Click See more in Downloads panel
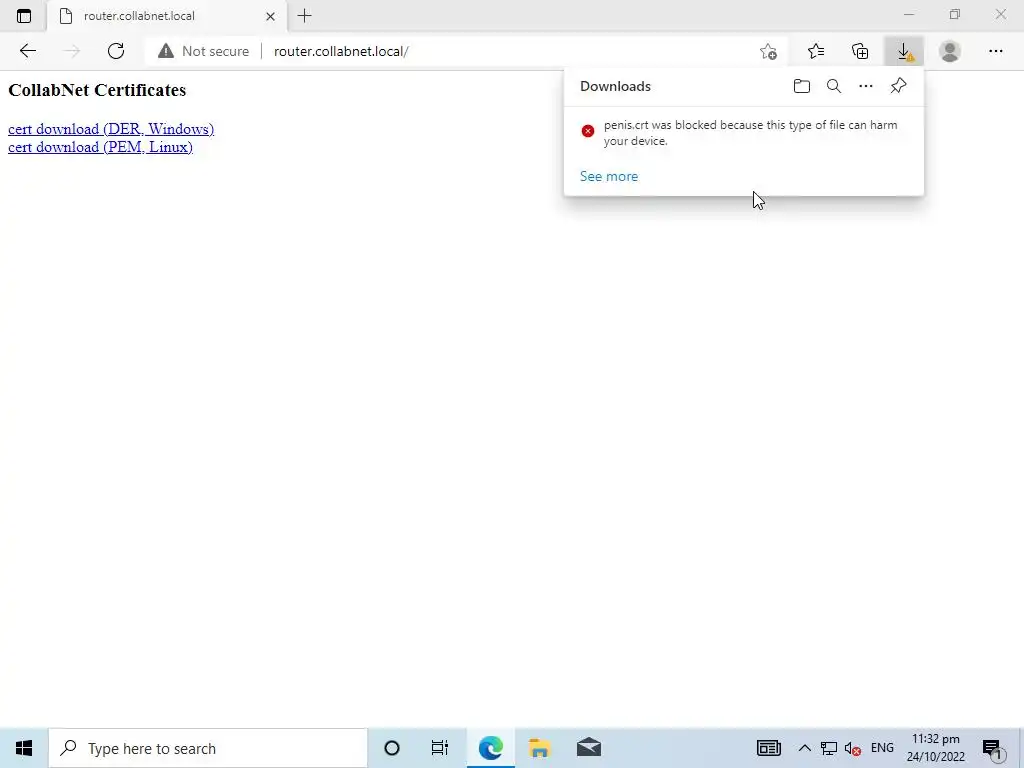Screen dimensions: 1024x768 609,176
